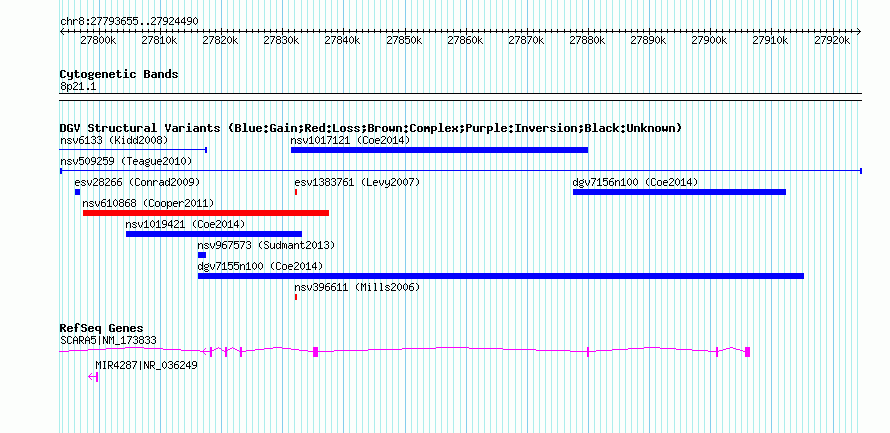
Task: Click the 27810k ruler tick label
Action: click(160, 41)
